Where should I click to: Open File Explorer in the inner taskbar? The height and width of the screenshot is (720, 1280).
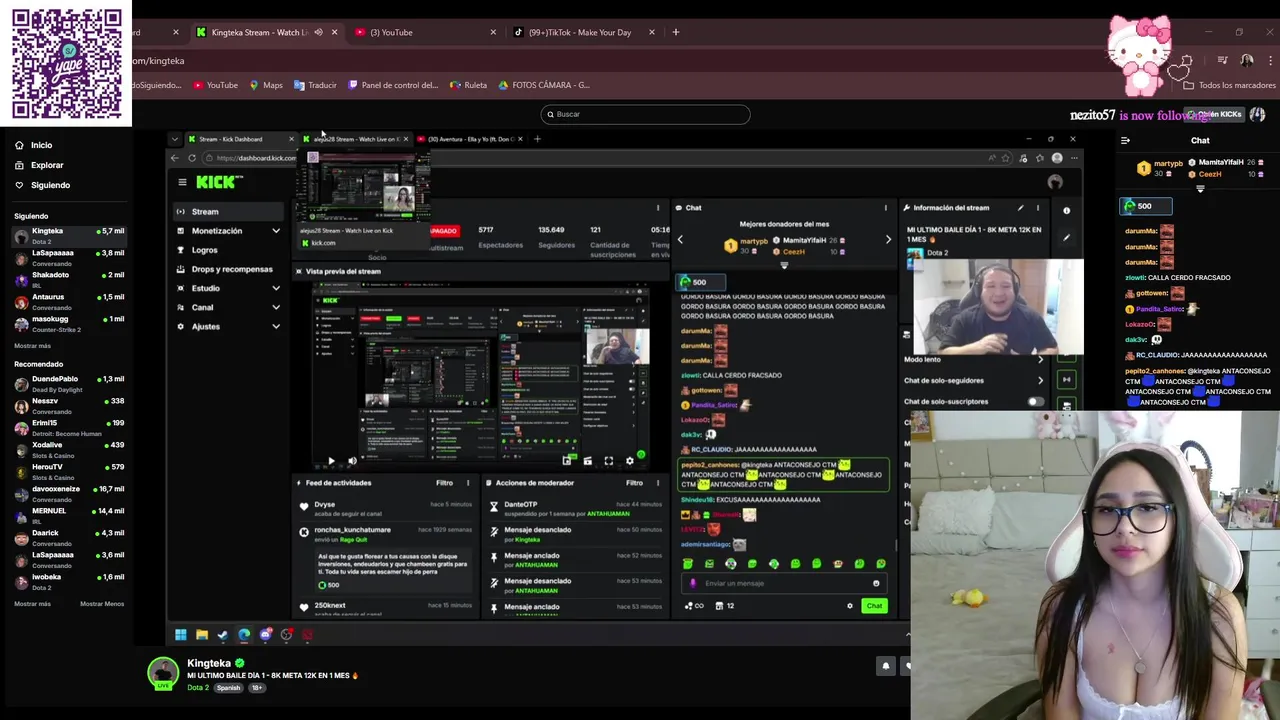coord(202,634)
